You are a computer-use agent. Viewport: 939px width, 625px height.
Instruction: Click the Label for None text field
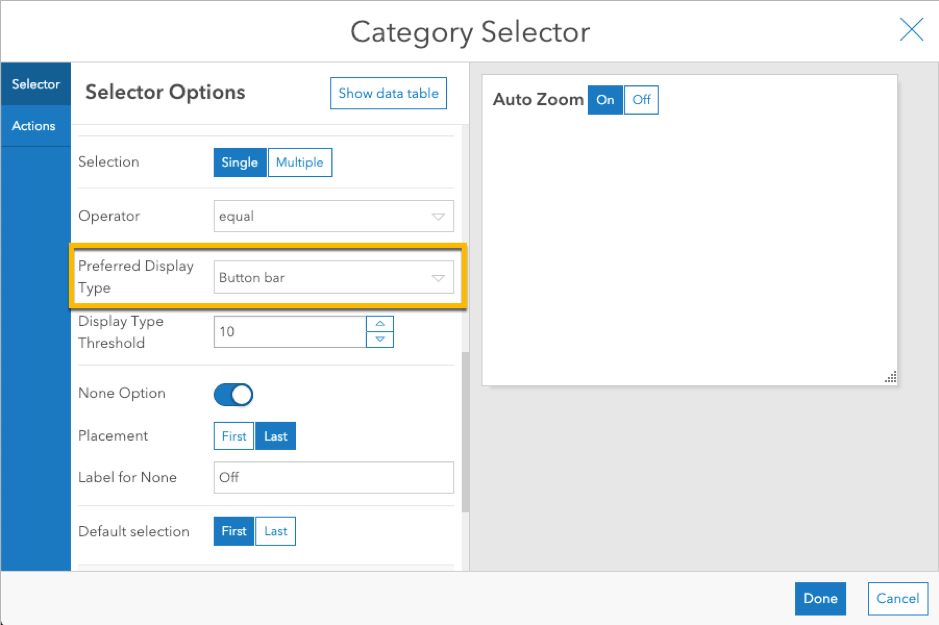click(334, 477)
